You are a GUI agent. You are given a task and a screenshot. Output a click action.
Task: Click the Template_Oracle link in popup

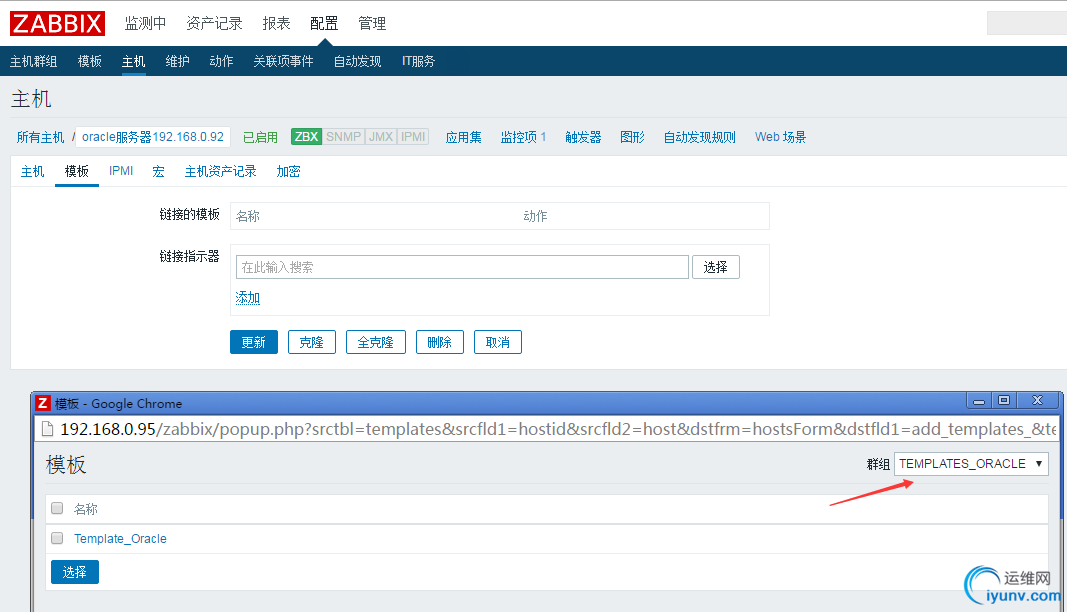point(120,538)
